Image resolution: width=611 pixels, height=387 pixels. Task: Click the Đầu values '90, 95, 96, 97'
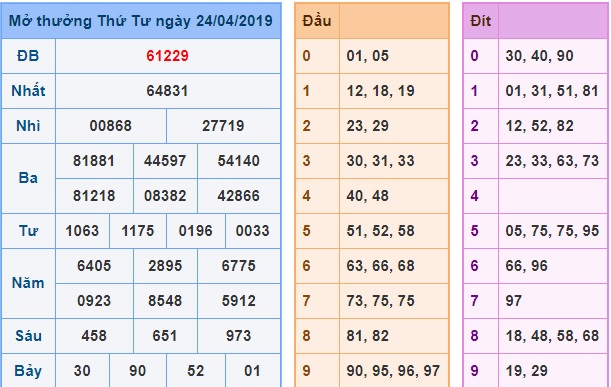393,371
